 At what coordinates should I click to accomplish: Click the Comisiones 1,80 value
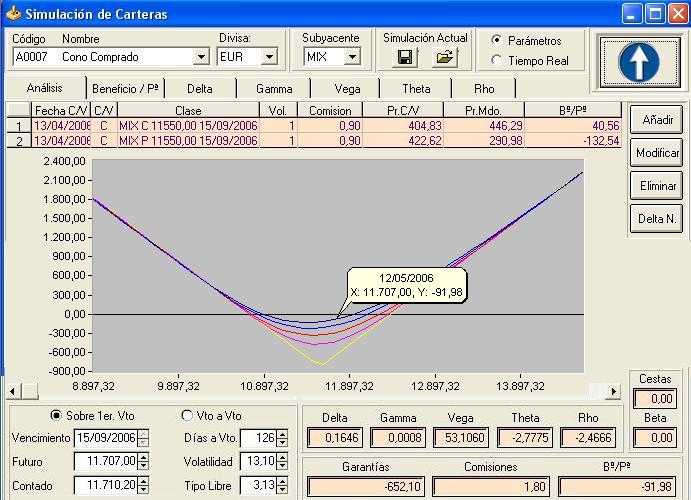point(491,486)
